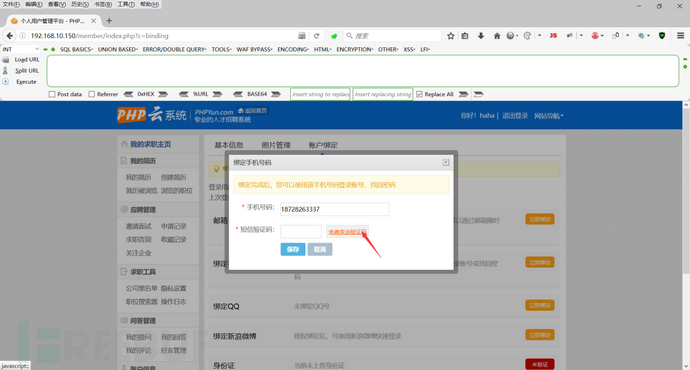Click the green puzzle addon icon
Screen dimensions: 690x370
coord(334,36)
